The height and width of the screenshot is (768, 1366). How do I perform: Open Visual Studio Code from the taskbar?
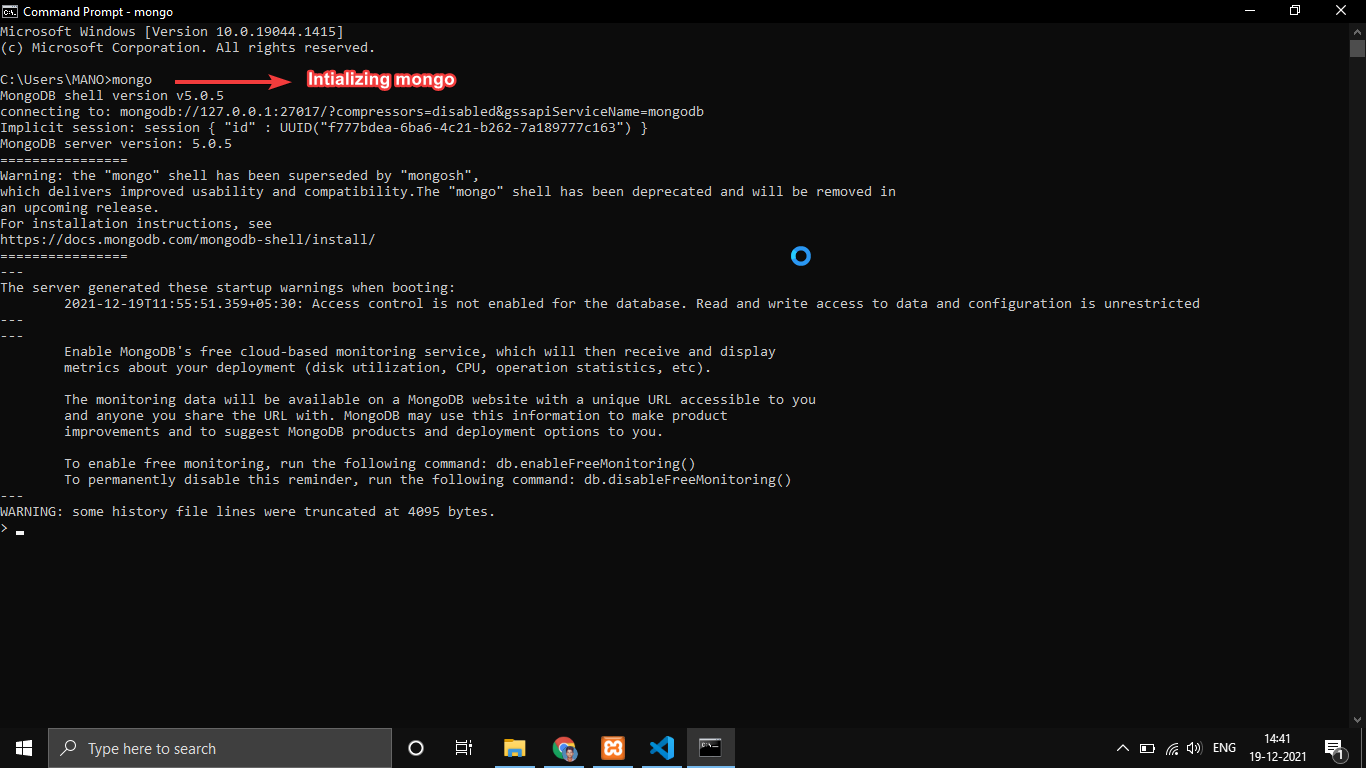point(661,747)
